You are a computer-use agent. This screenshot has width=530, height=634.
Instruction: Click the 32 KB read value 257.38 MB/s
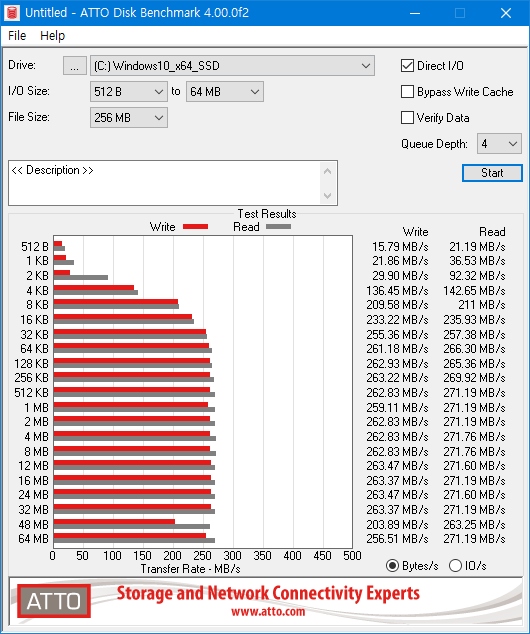pyautogui.click(x=474, y=335)
